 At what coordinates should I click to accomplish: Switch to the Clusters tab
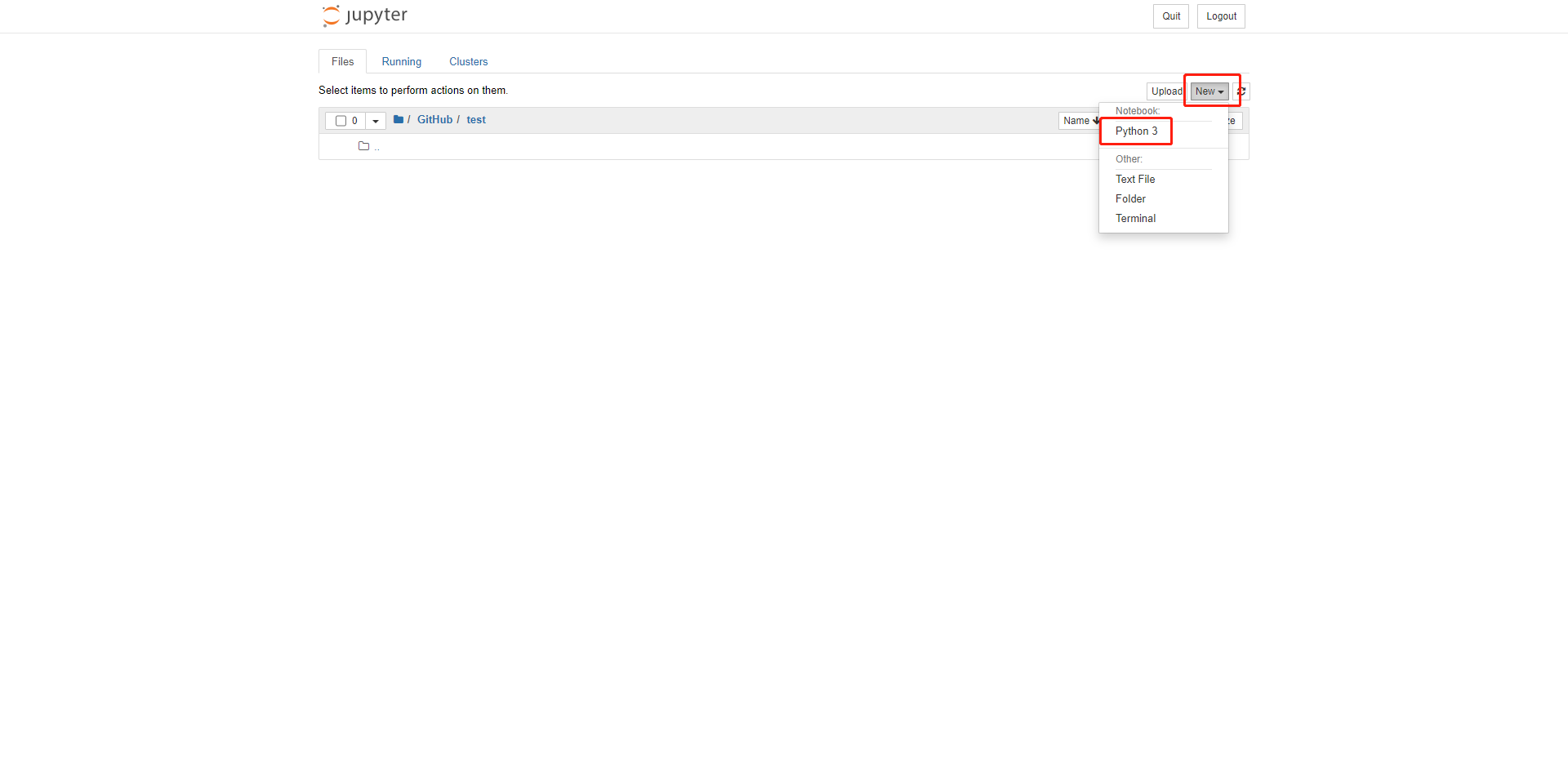[468, 61]
